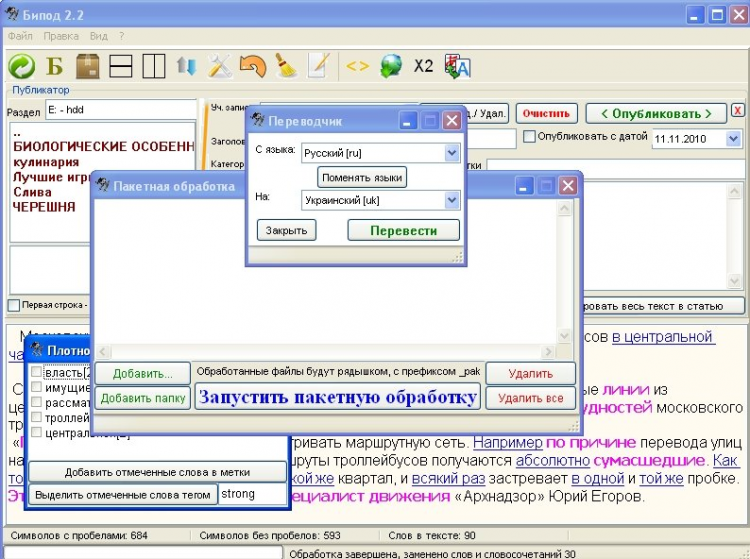Viewport: 750px width, 559px height.
Task: Open the package box toolbar icon
Action: click(x=88, y=66)
